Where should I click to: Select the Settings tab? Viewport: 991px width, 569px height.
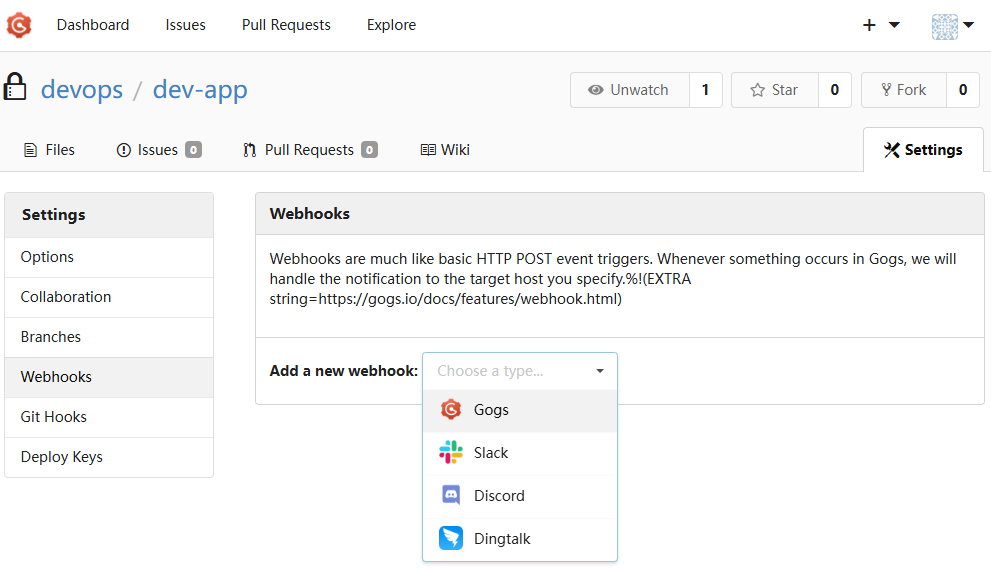(923, 150)
